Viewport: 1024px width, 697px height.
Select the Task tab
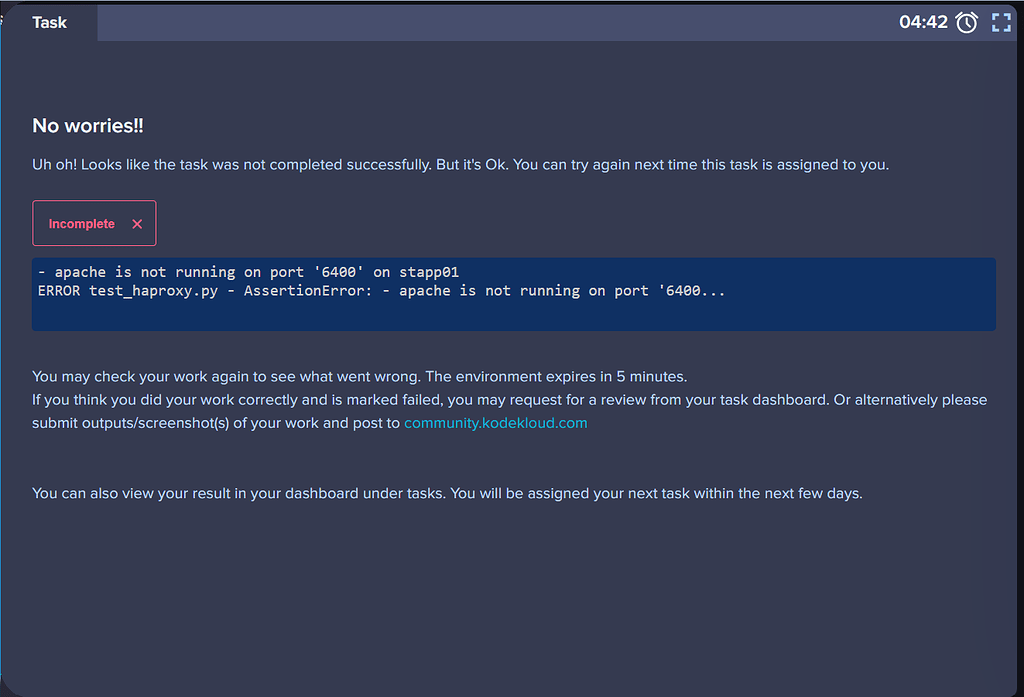[49, 22]
